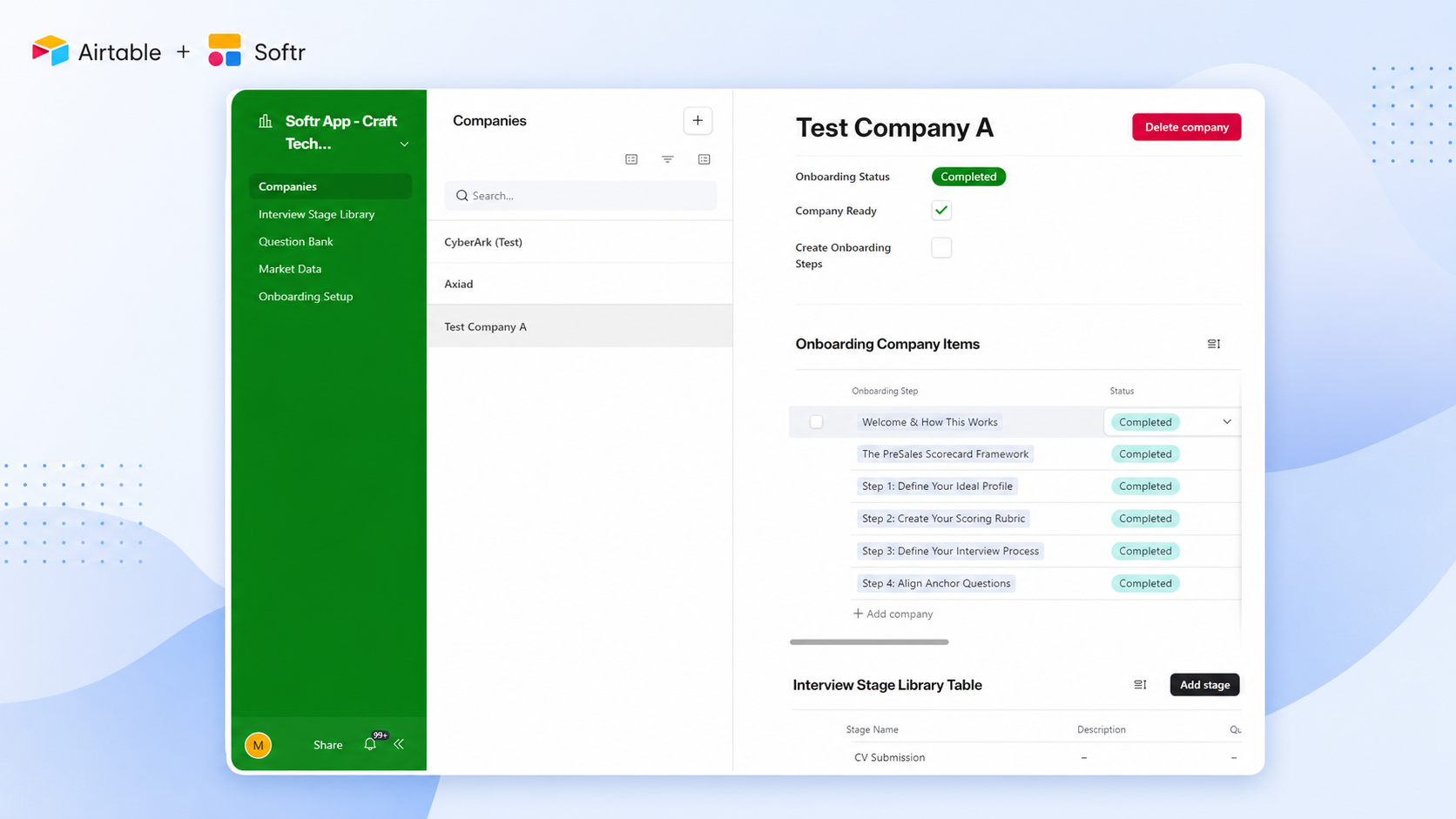The height and width of the screenshot is (819, 1456).
Task: Click the Add stage button
Action: [x=1204, y=685]
